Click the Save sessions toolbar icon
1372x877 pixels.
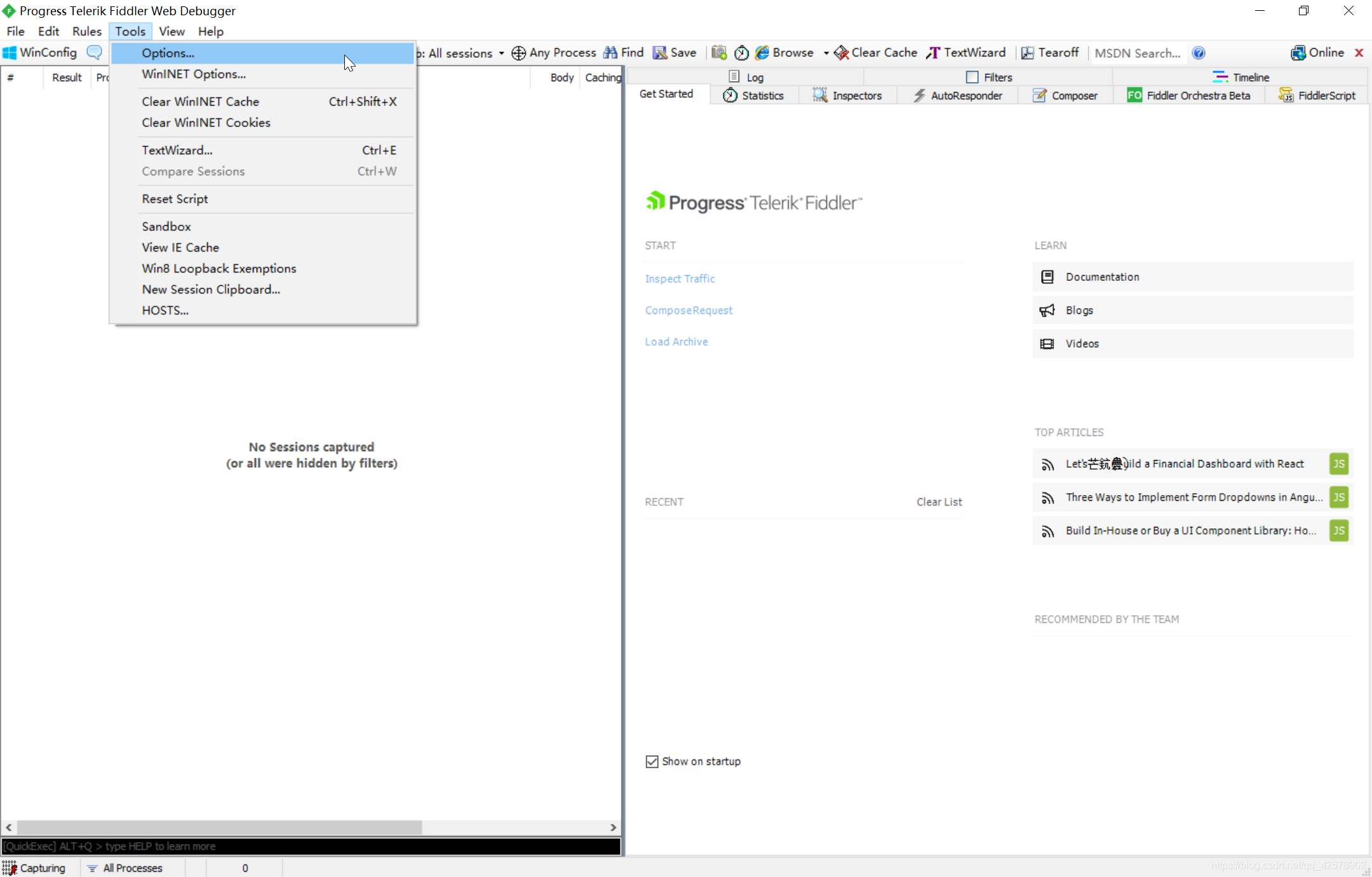coord(660,53)
